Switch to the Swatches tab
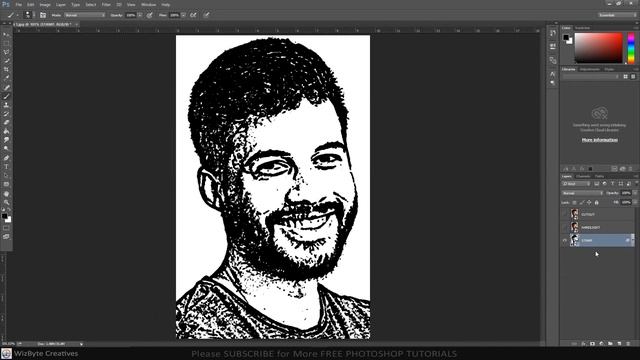This screenshot has height=360, width=640. click(582, 28)
